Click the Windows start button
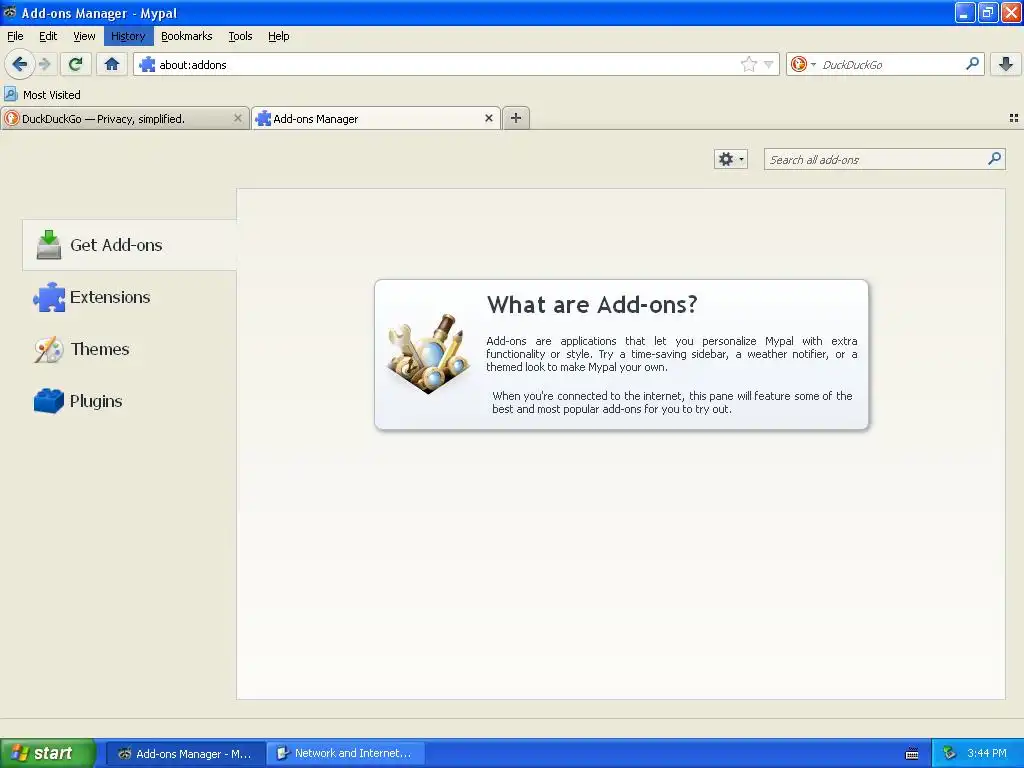The width and height of the screenshot is (1024, 768). [x=47, y=753]
